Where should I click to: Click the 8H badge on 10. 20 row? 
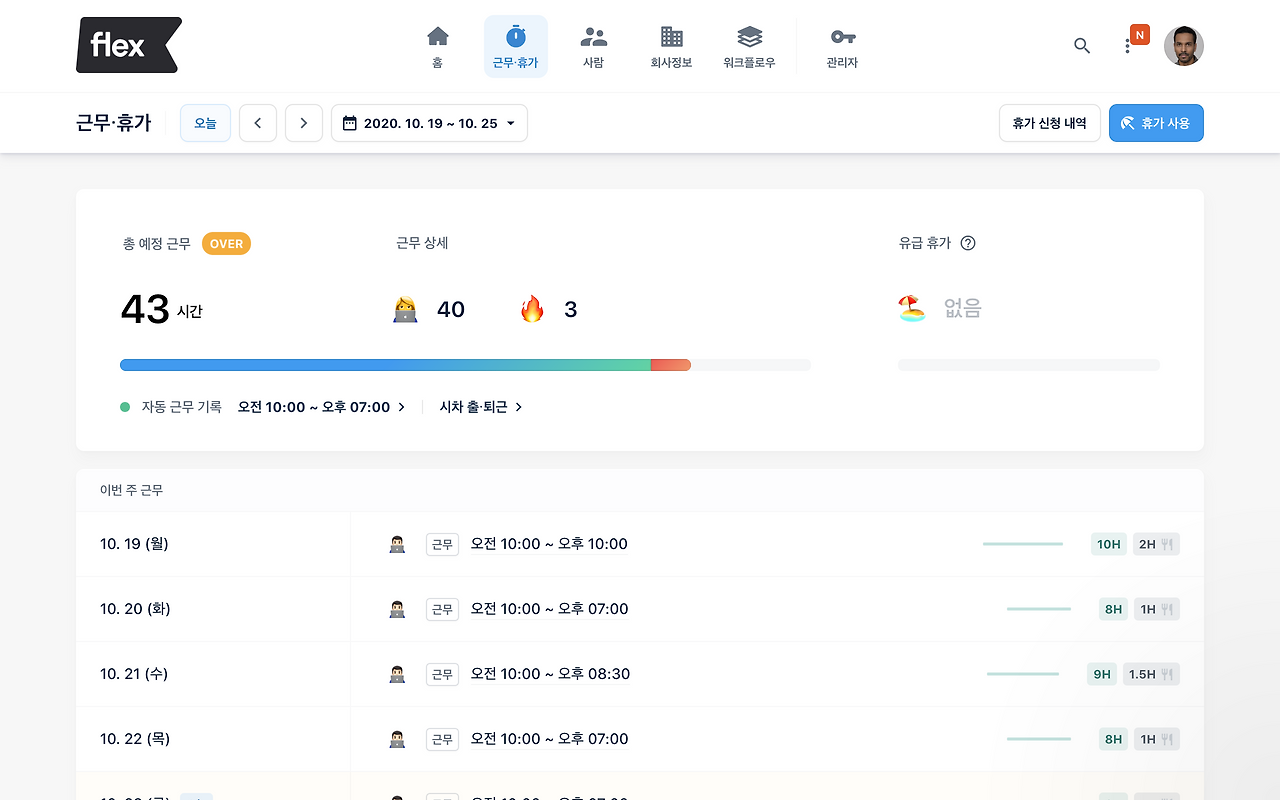click(x=1113, y=609)
